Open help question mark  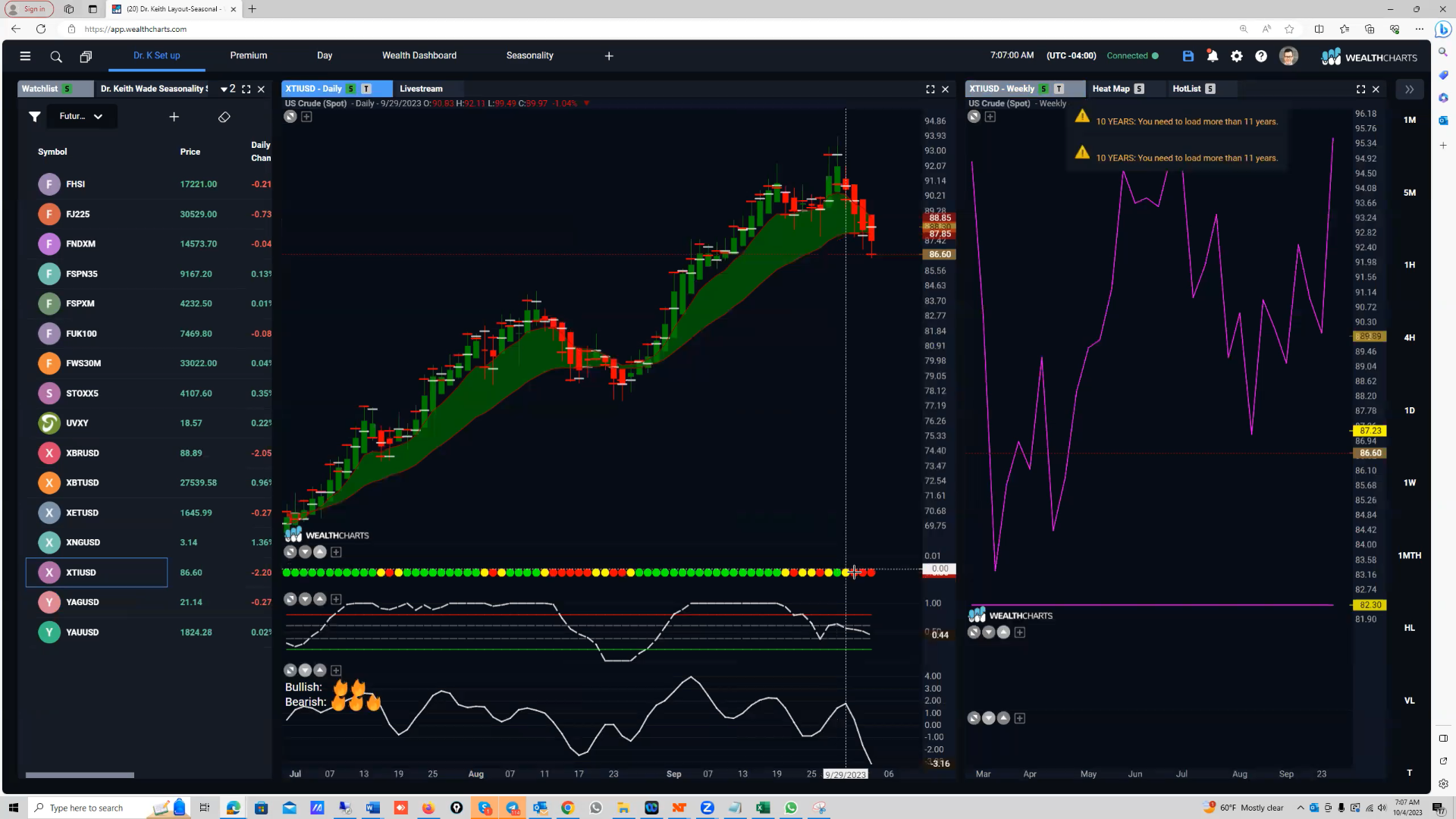pyautogui.click(x=1261, y=56)
